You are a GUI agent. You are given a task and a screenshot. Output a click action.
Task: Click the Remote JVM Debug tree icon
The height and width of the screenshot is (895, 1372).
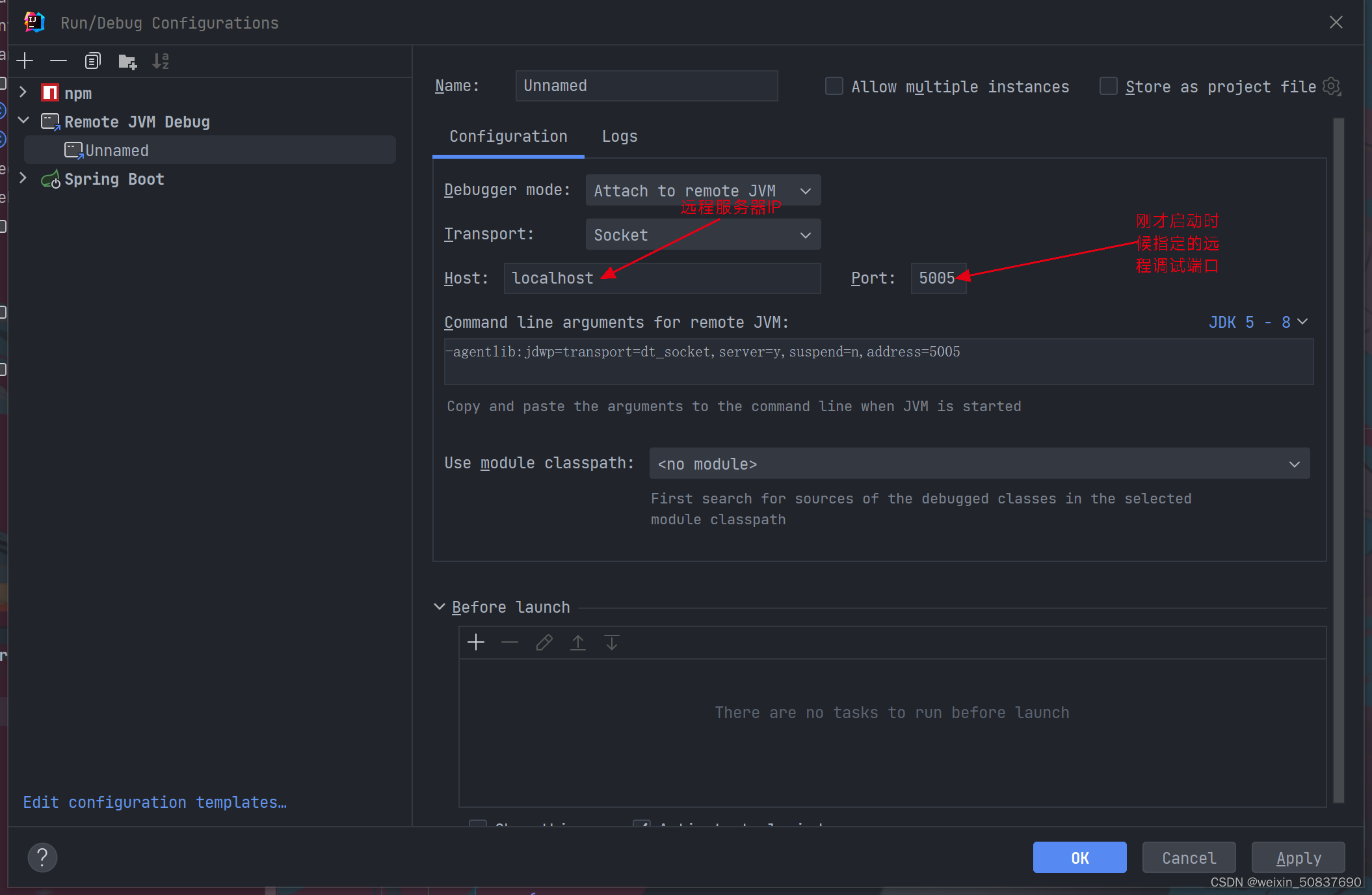click(x=51, y=121)
